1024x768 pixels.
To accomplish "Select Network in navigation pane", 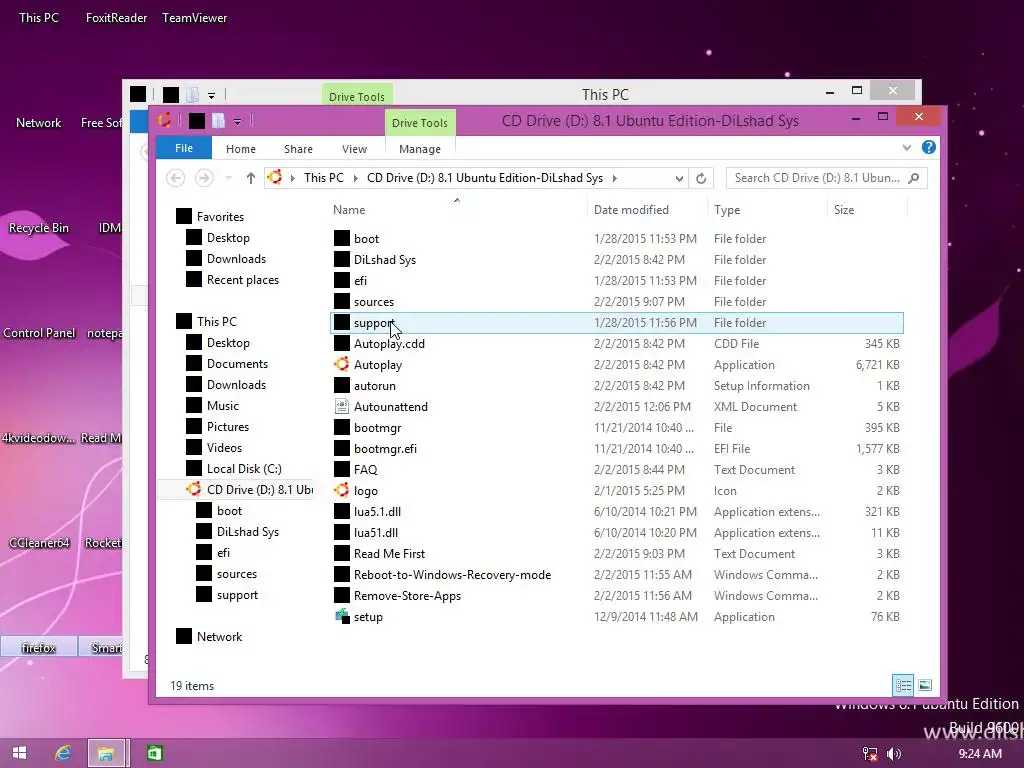I will 219,637.
